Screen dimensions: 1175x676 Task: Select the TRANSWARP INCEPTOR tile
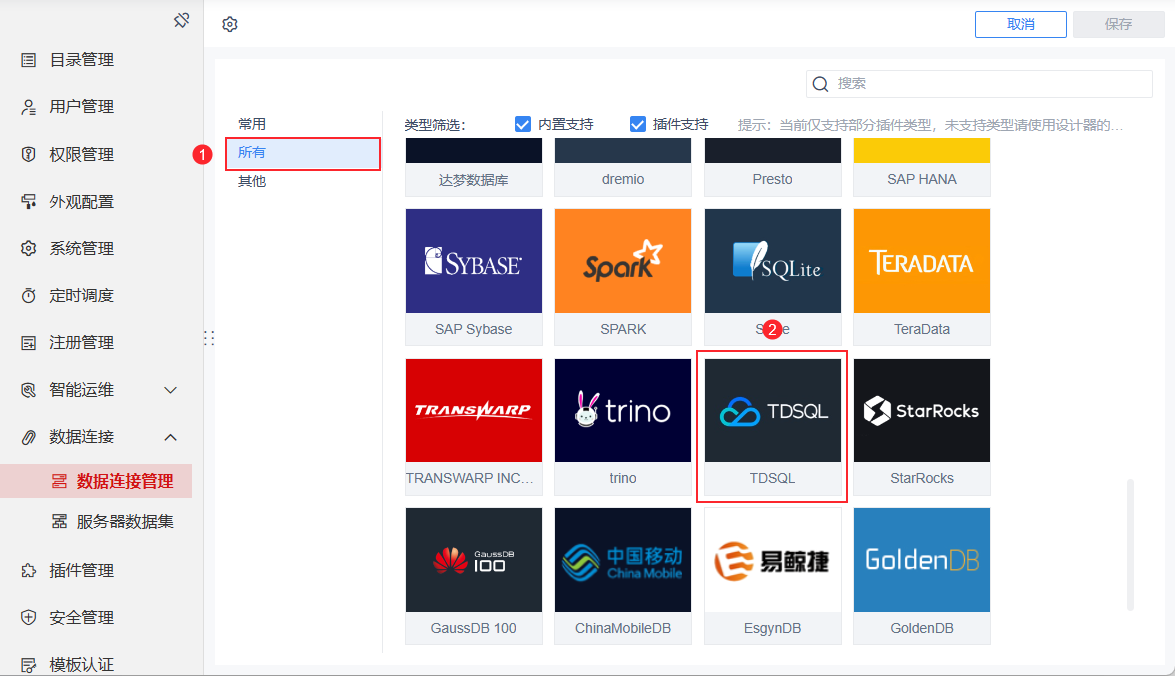(x=474, y=426)
